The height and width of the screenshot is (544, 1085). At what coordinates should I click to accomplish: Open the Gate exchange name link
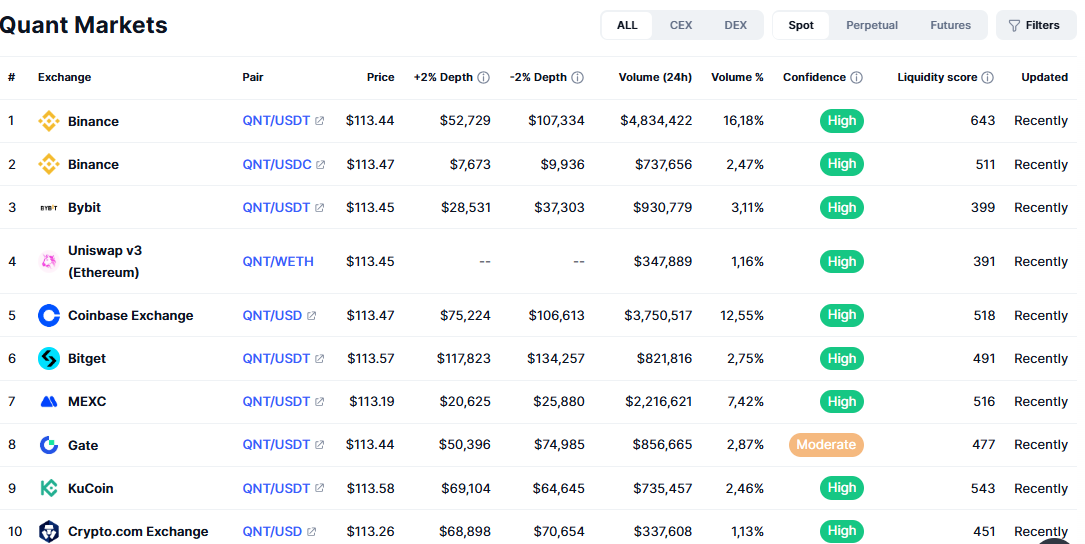(82, 445)
